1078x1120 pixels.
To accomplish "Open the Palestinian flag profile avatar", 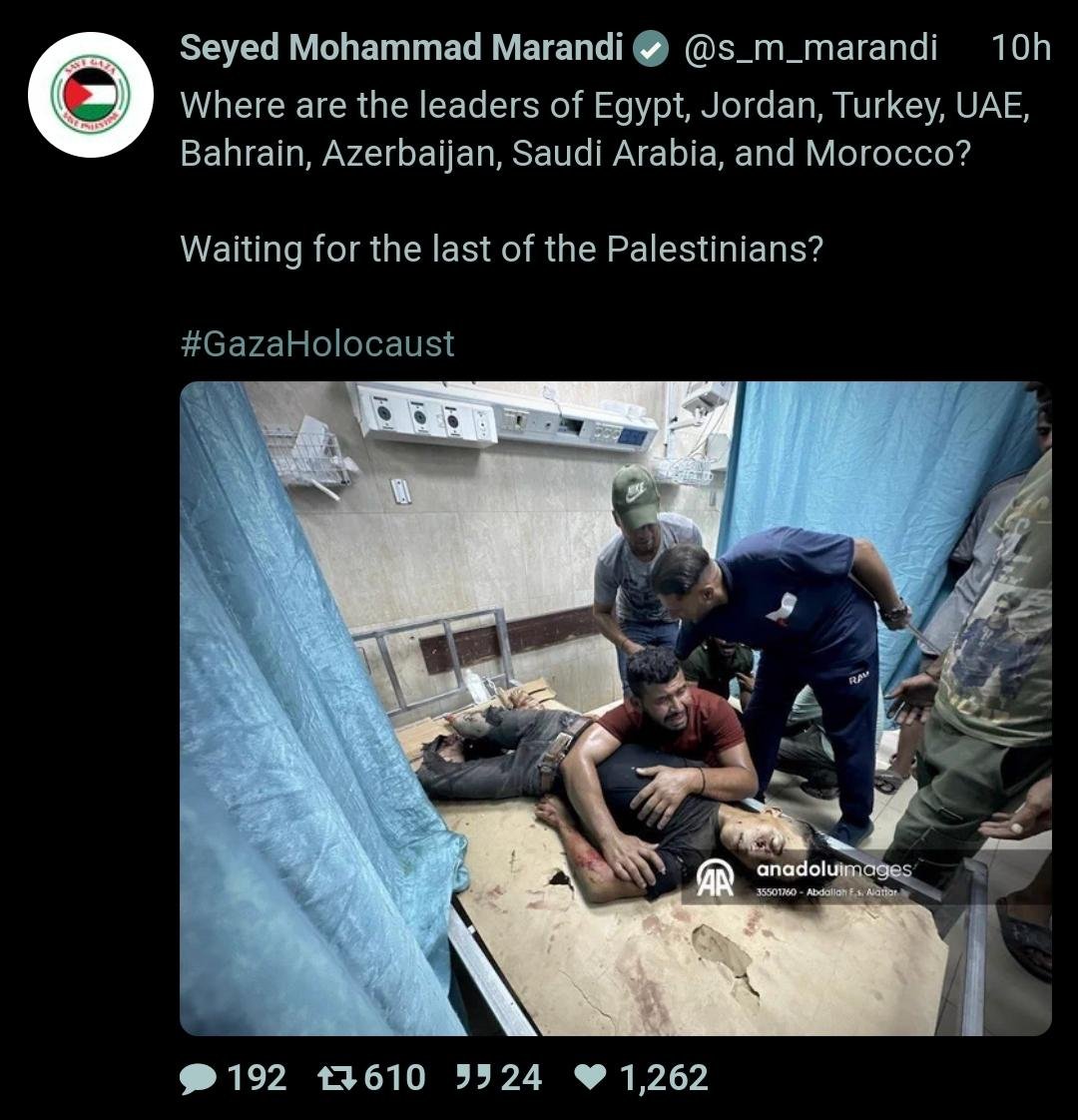I will tap(91, 95).
